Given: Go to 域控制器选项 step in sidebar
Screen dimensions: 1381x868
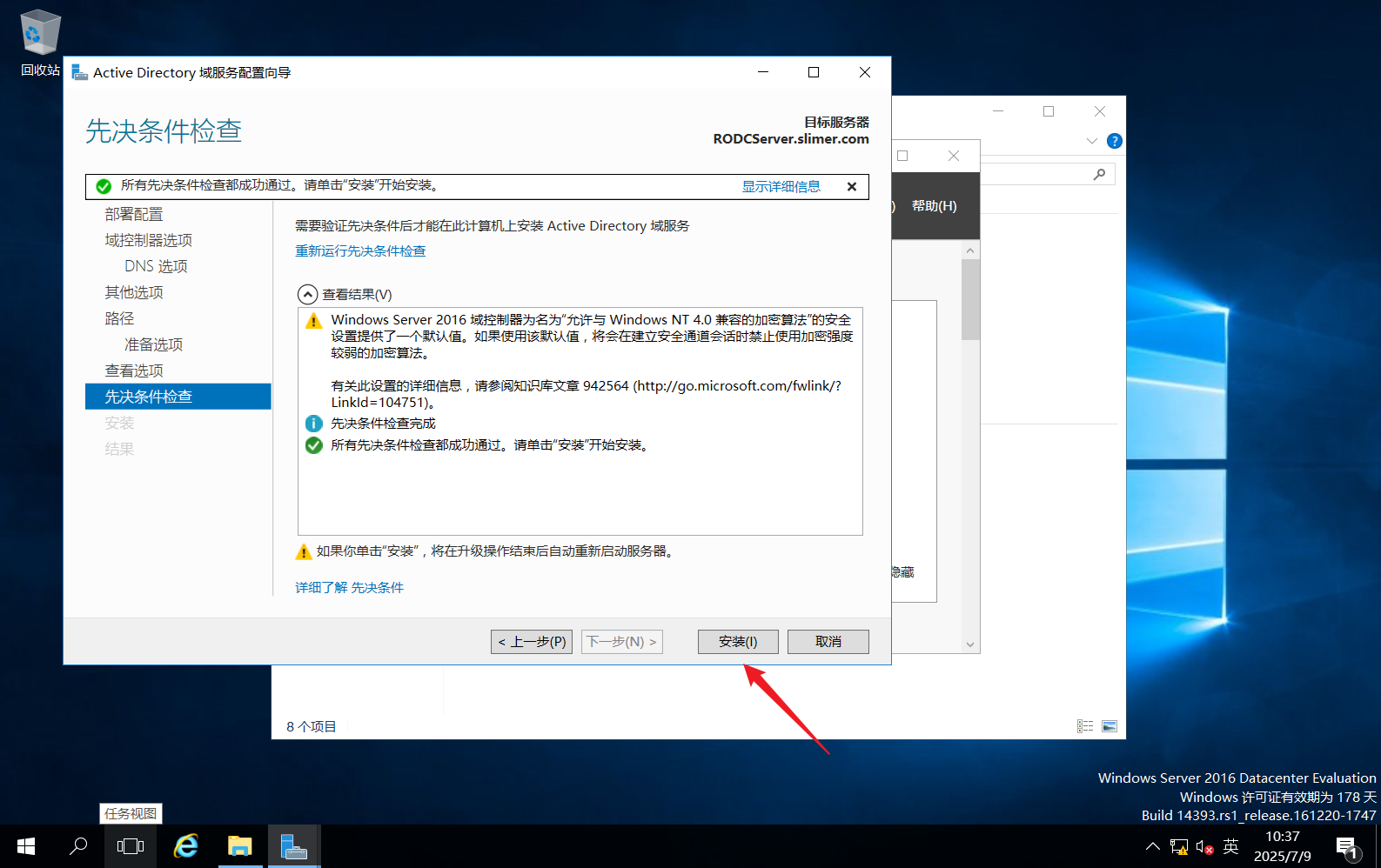Looking at the screenshot, I should coord(149,240).
